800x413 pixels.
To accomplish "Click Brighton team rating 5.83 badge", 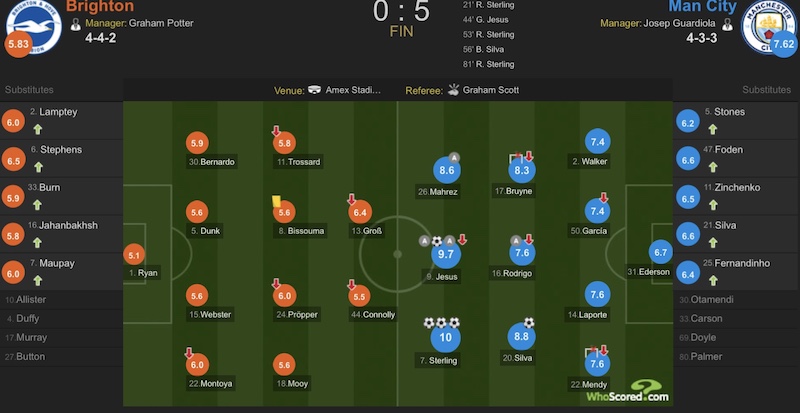I will click(x=17, y=45).
